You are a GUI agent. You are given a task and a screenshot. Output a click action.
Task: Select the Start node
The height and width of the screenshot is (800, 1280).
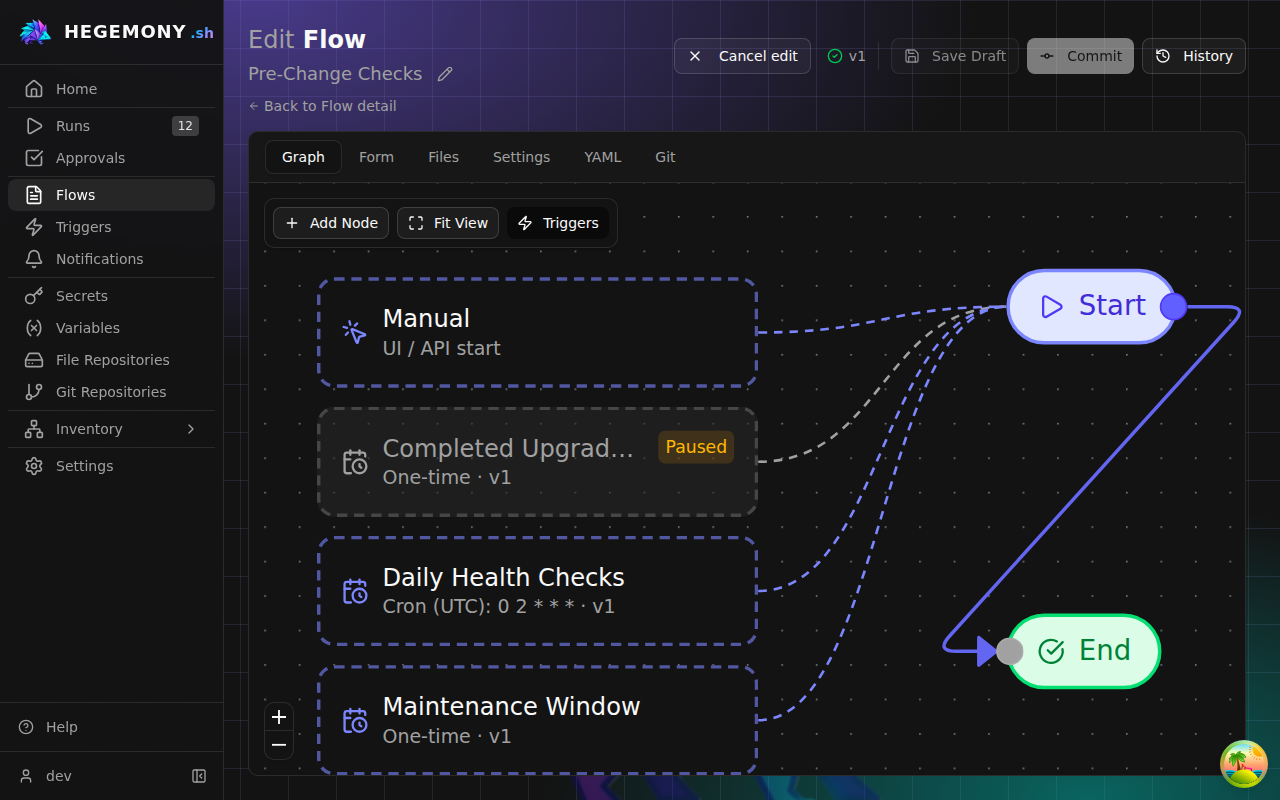click(x=1091, y=306)
